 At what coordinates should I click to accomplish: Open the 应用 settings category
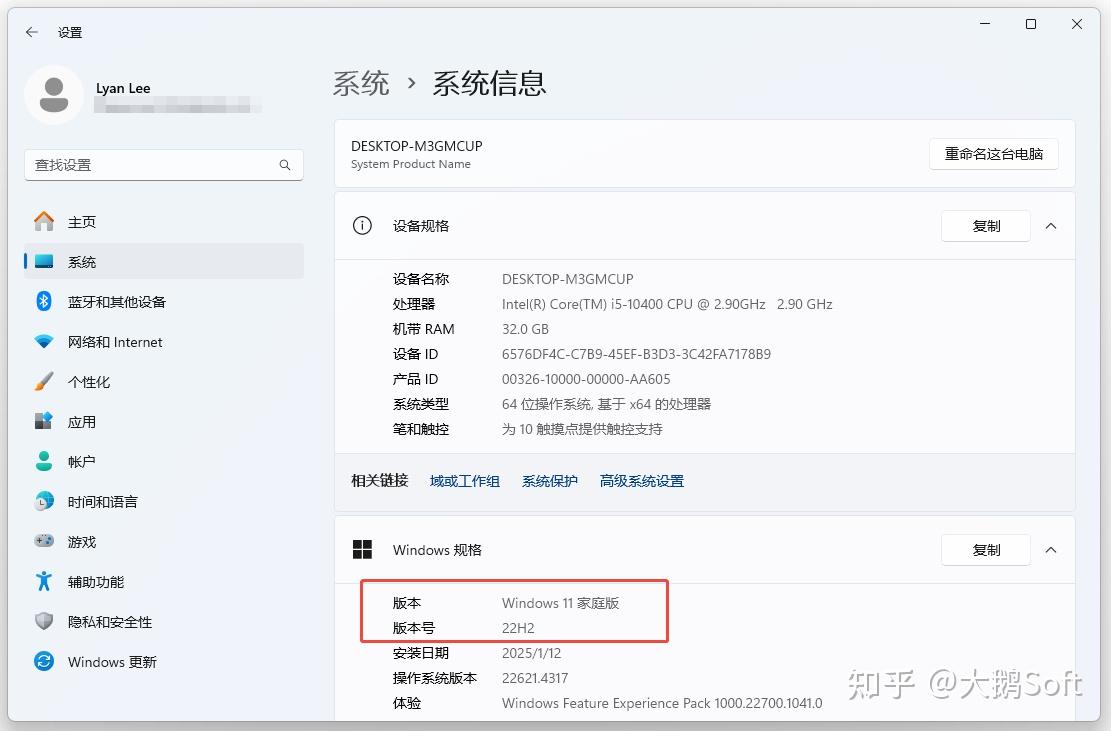tap(164, 421)
